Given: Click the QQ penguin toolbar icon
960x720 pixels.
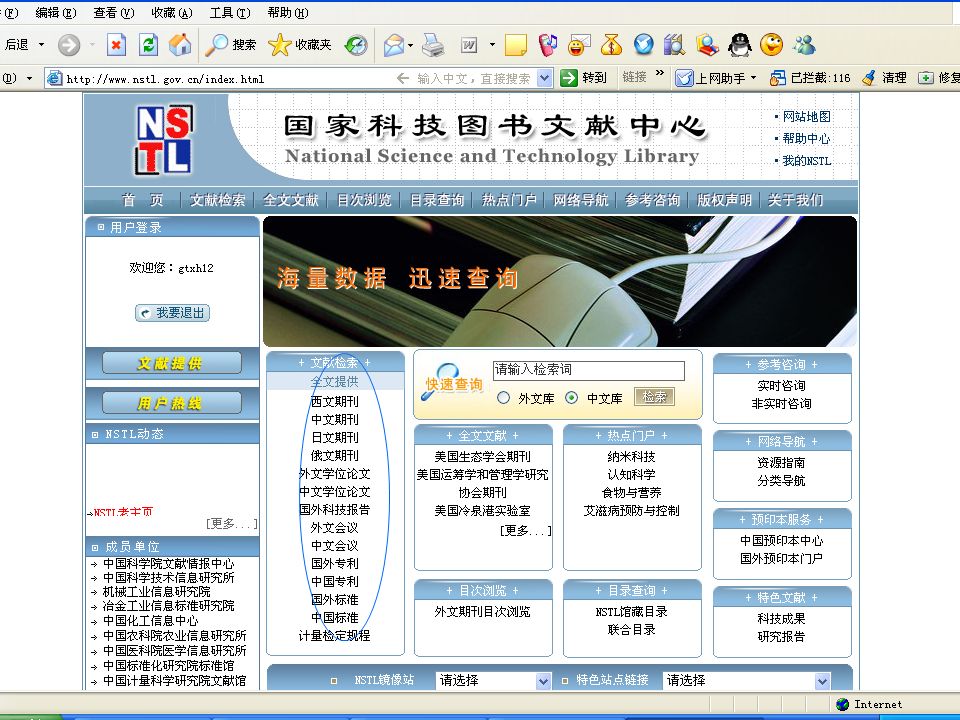Looking at the screenshot, I should tap(740, 45).
